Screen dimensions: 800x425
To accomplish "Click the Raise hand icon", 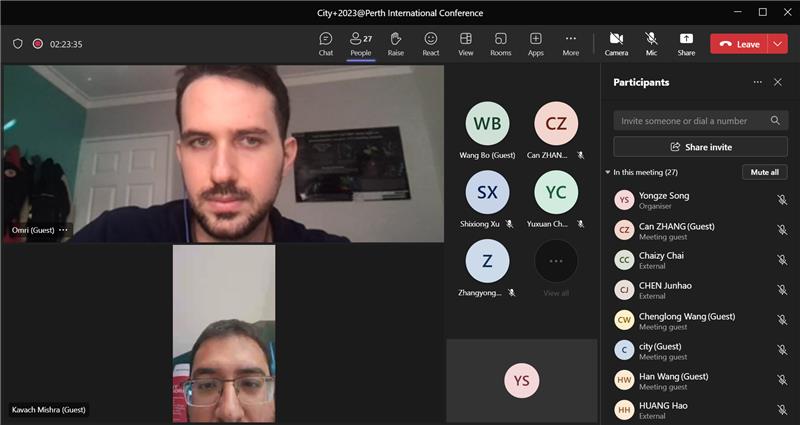I will click(396, 43).
